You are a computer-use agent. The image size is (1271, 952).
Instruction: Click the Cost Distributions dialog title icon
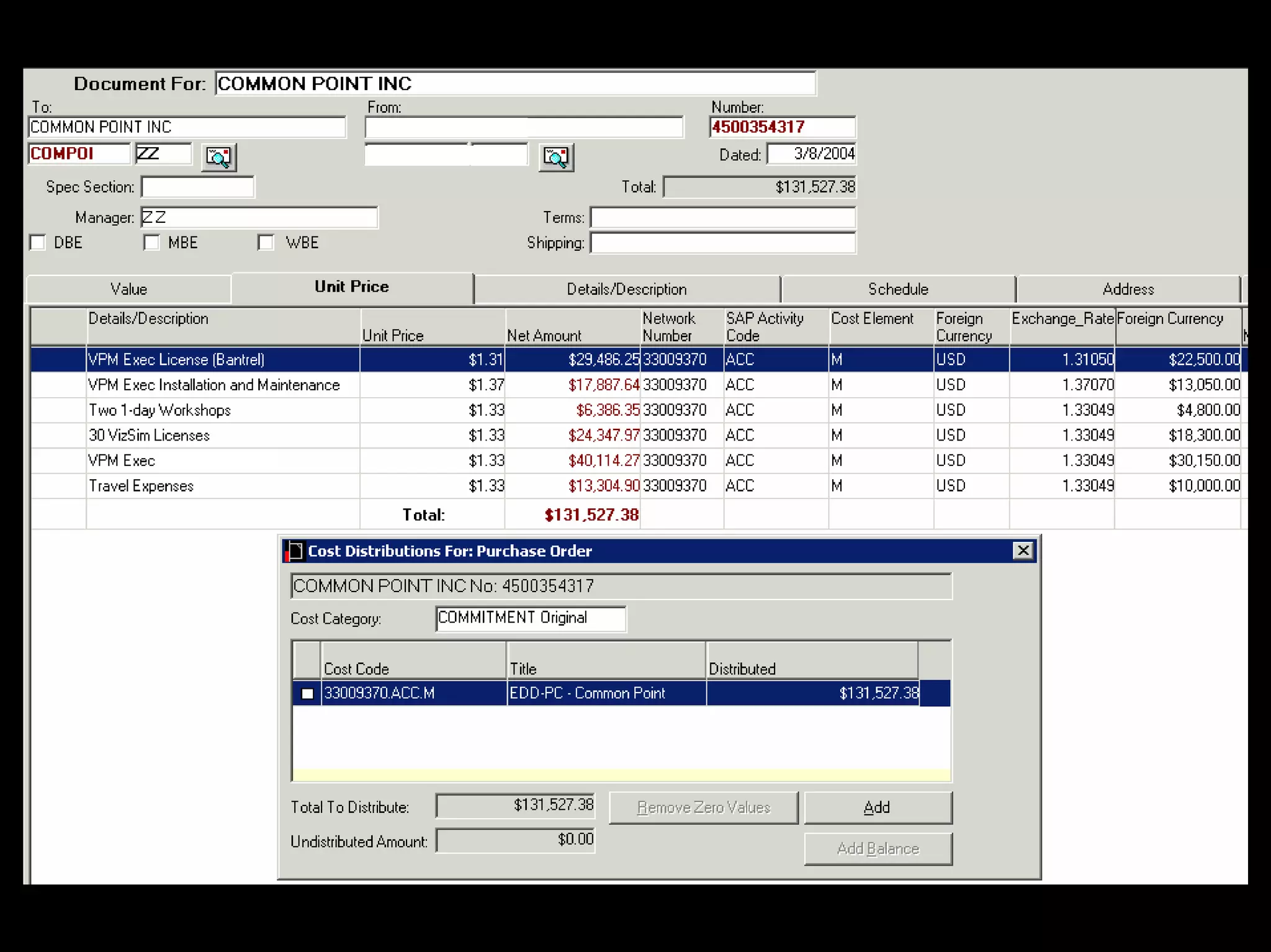[294, 550]
